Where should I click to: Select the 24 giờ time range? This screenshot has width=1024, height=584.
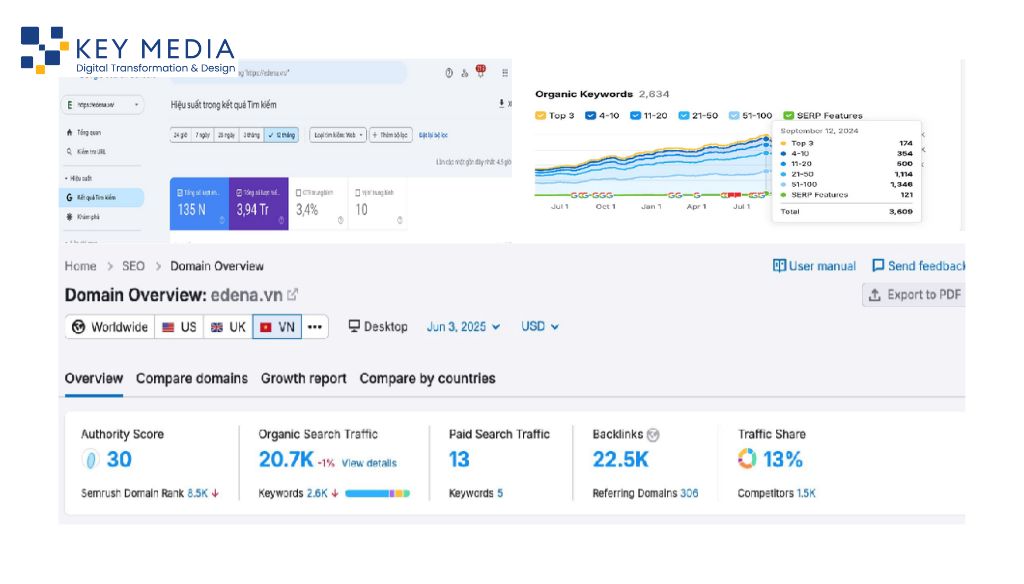180,135
